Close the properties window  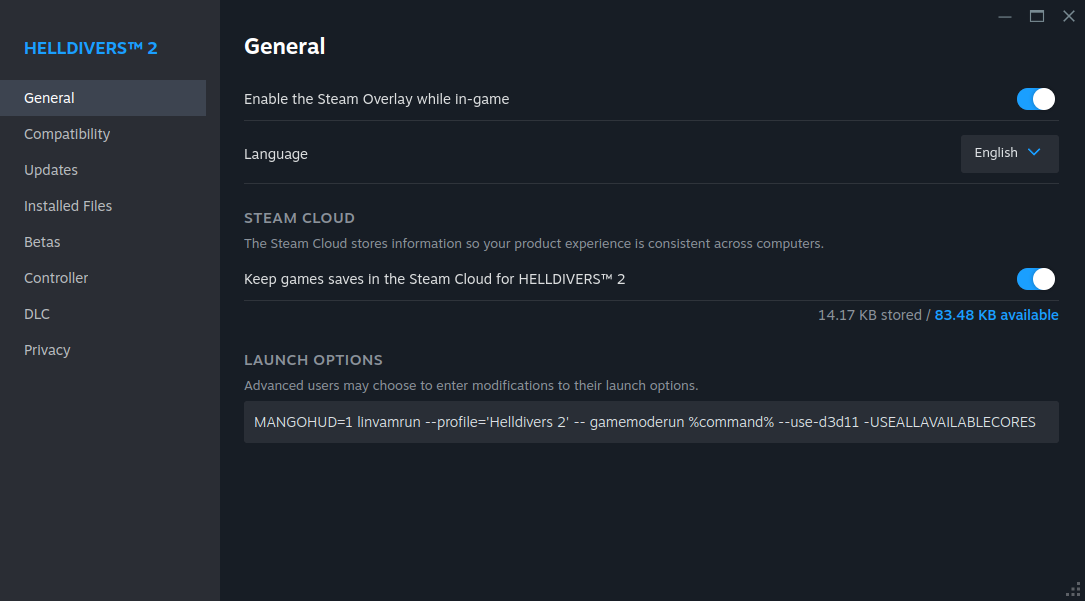pyautogui.click(x=1068, y=17)
